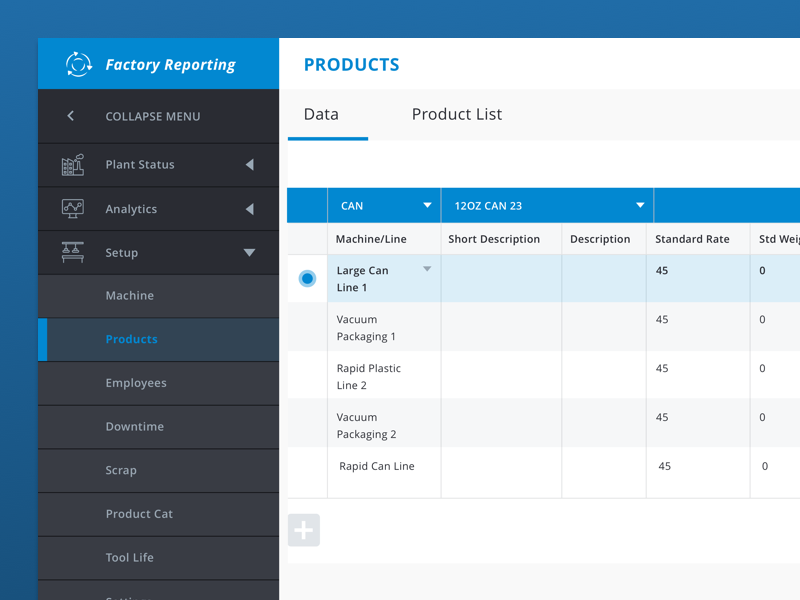800x600 pixels.
Task: Select the Large Can Line 1 radio button
Action: click(307, 278)
